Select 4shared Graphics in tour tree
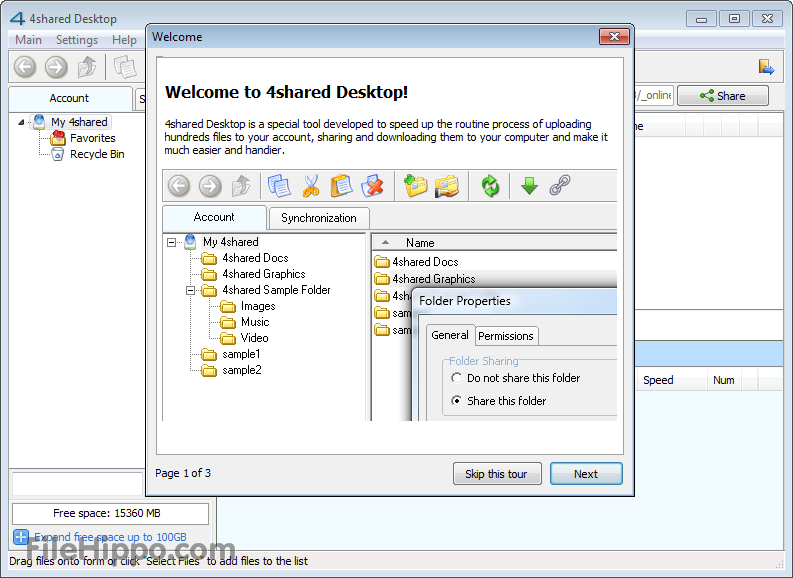 (x=263, y=274)
